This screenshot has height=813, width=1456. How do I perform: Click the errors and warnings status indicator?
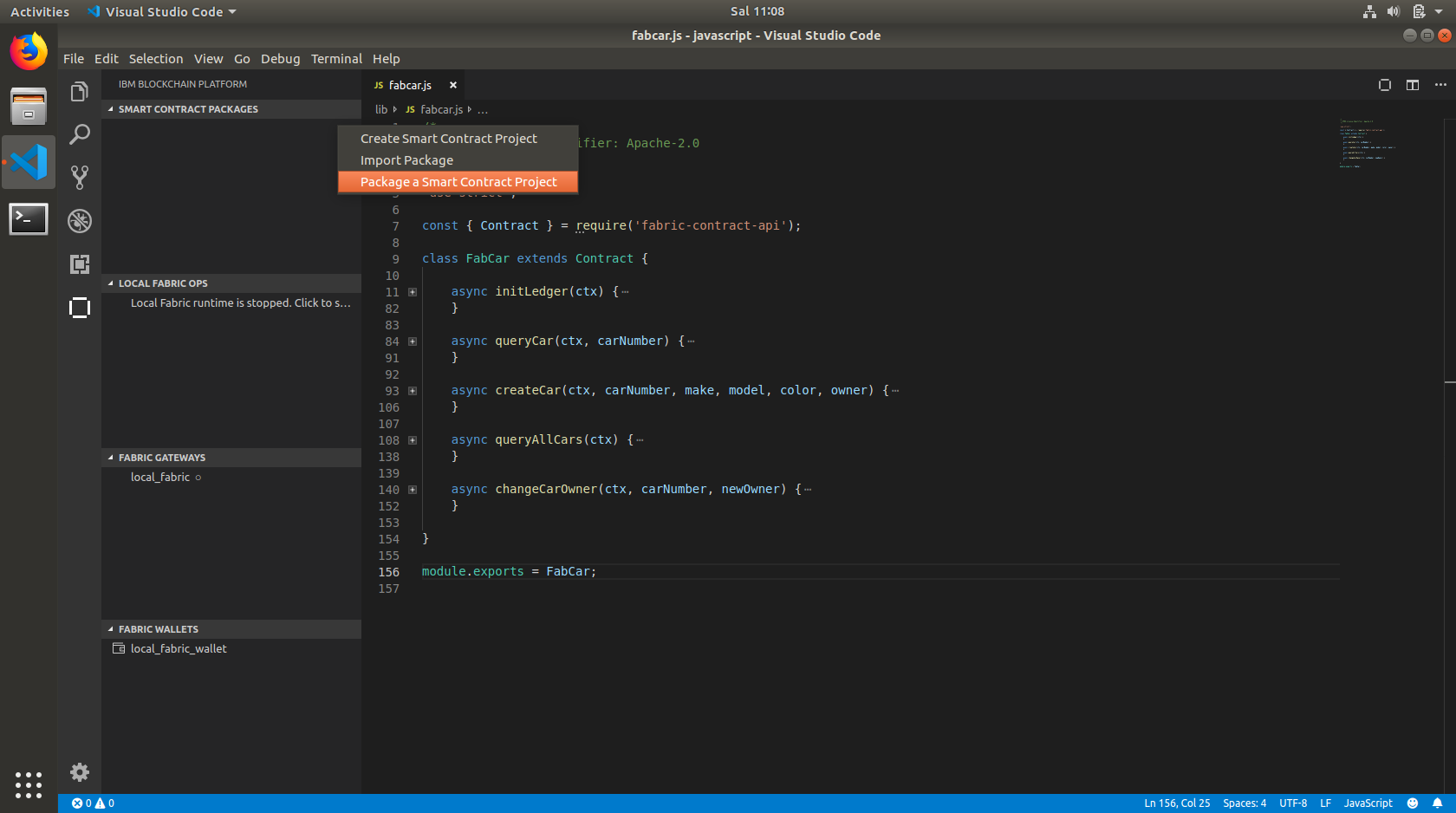[x=93, y=803]
